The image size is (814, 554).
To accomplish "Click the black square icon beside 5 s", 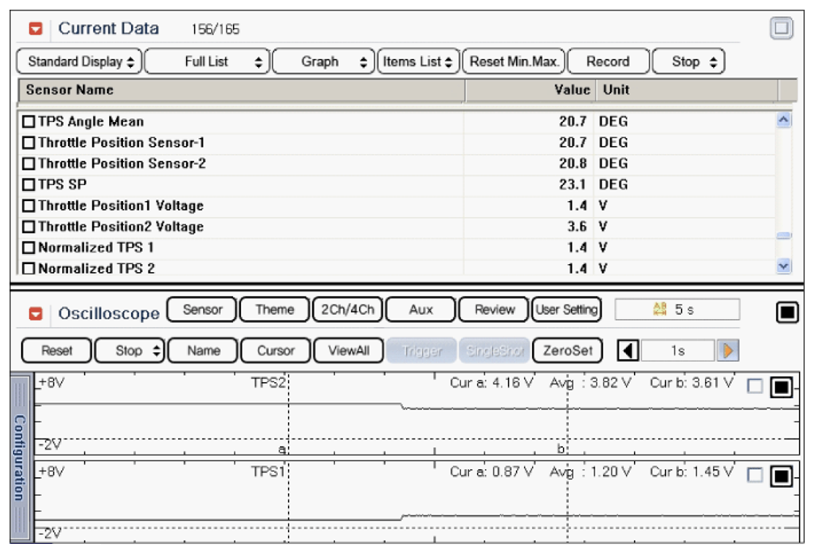I will tap(787, 313).
